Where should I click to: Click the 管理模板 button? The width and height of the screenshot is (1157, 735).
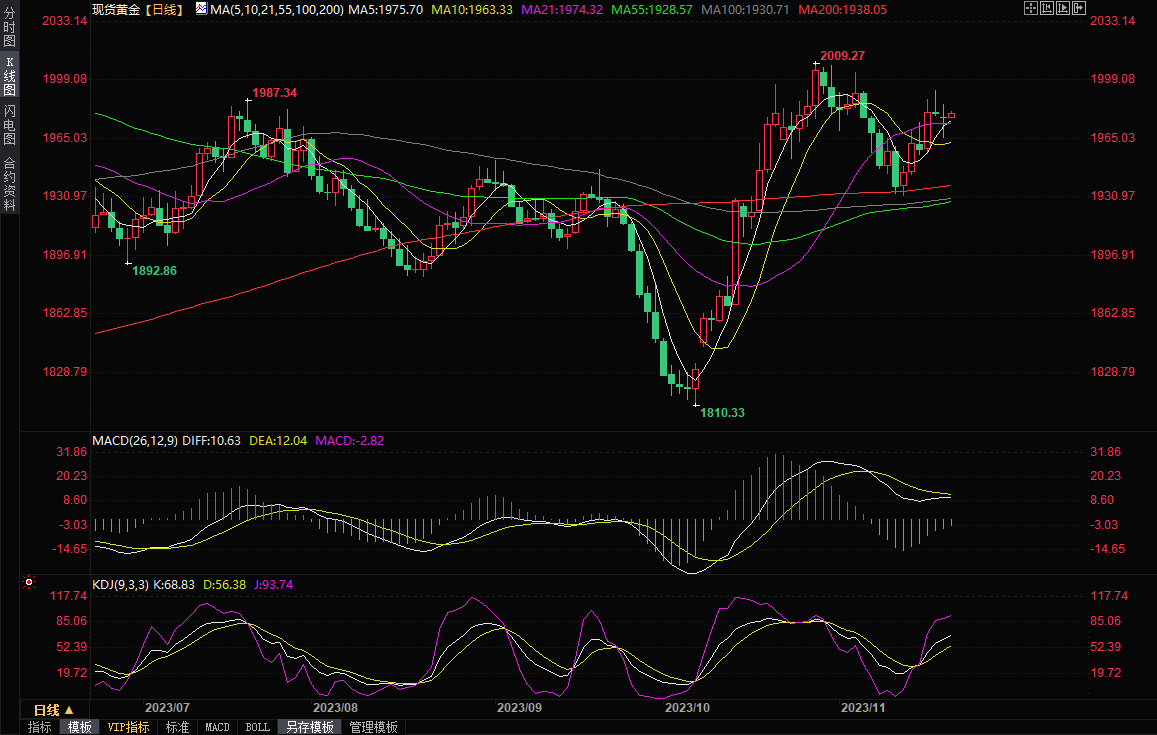(373, 727)
